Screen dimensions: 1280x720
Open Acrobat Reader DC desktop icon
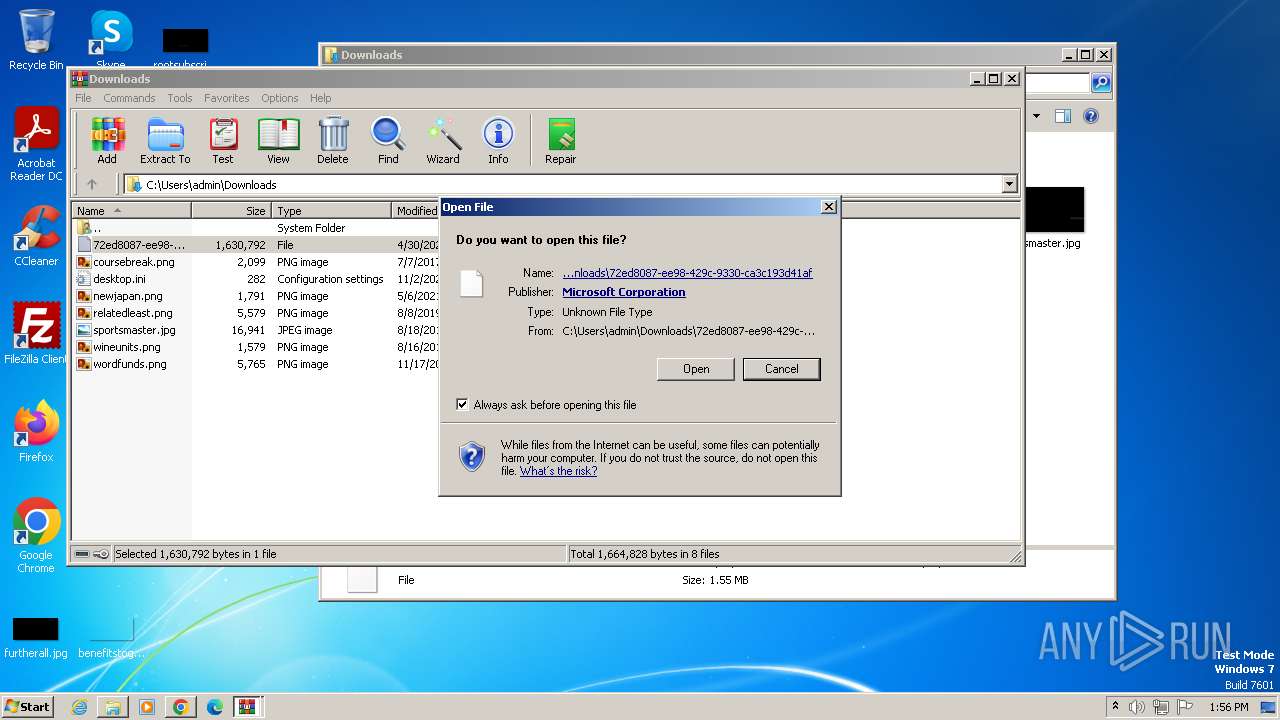pyautogui.click(x=36, y=145)
